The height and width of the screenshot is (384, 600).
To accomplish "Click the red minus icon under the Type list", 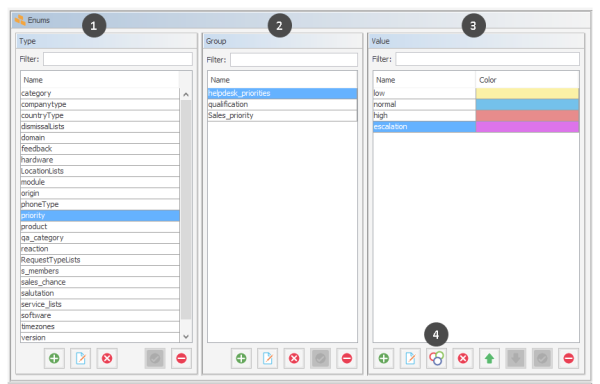I will click(x=181, y=358).
